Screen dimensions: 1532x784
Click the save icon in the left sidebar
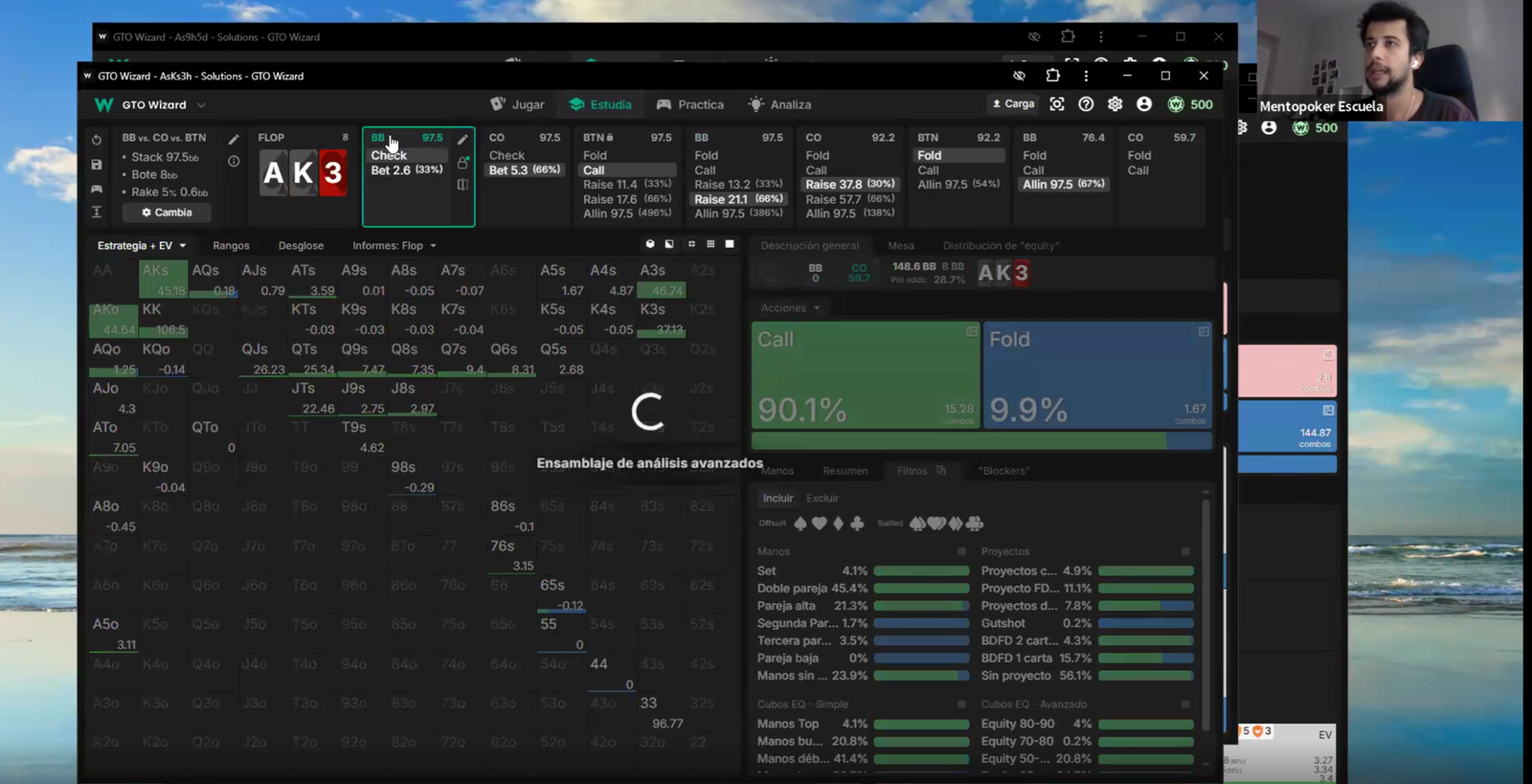pos(97,165)
